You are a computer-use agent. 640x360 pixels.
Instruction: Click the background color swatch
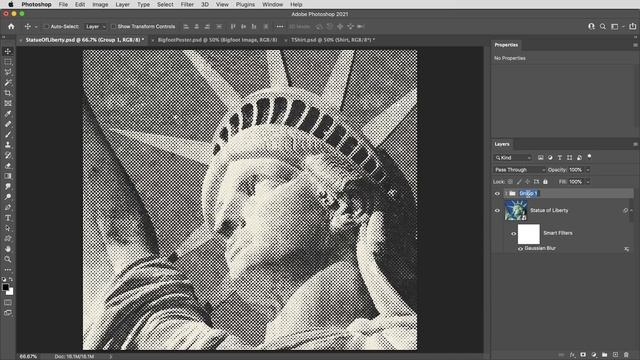(x=11, y=292)
